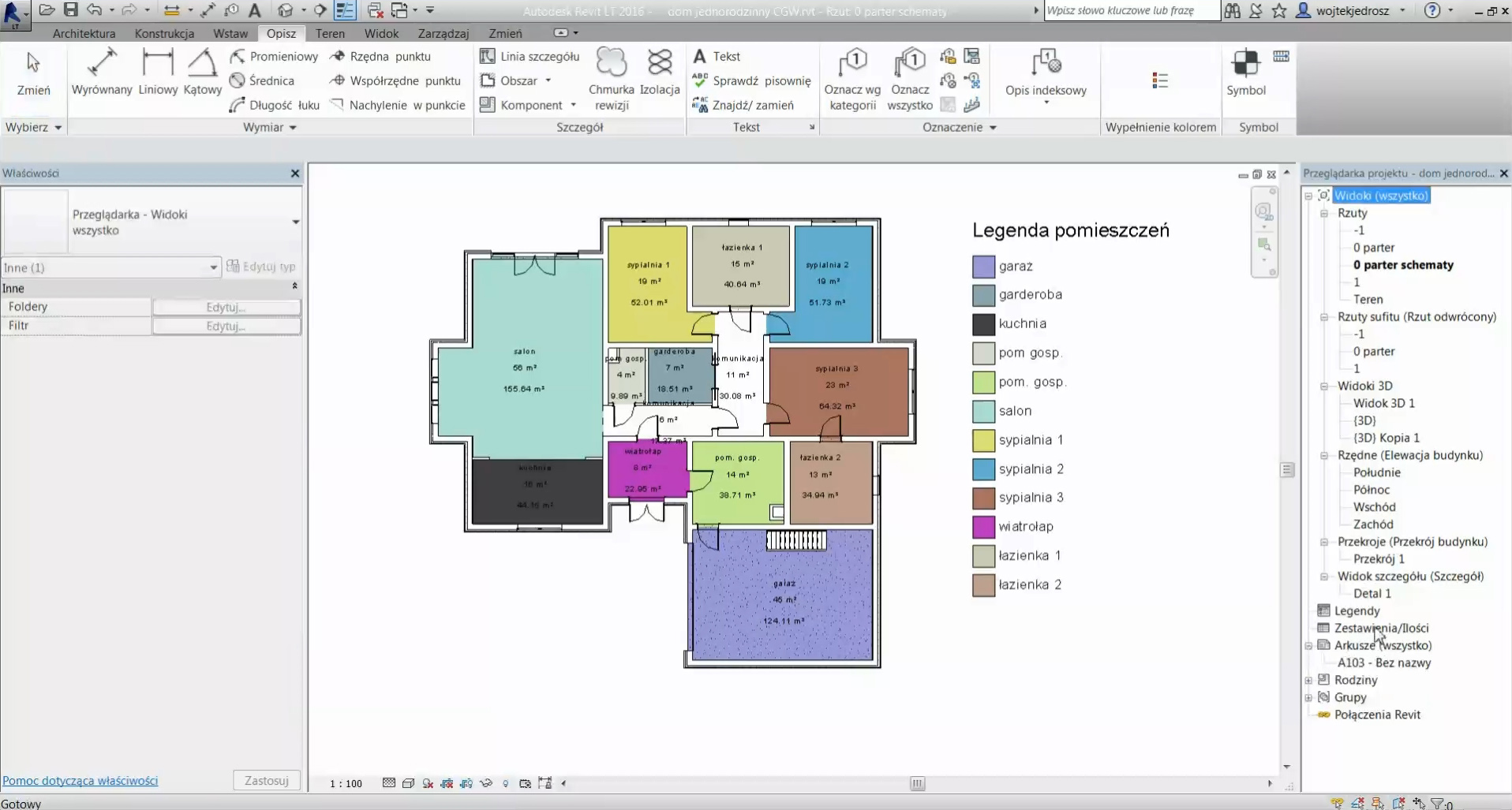This screenshot has height=810, width=1512.
Task: Select the Izolacja tool
Action: [660, 72]
